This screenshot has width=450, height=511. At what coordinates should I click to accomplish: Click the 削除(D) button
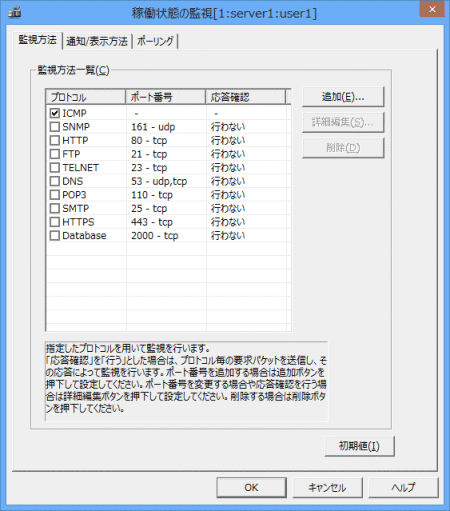(343, 148)
